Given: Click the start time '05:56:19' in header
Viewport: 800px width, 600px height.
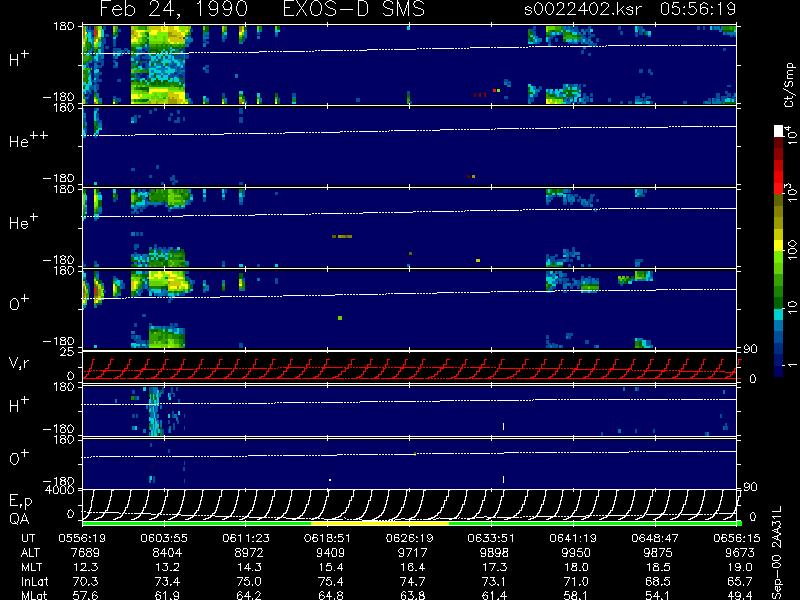Looking at the screenshot, I should pos(698,9).
